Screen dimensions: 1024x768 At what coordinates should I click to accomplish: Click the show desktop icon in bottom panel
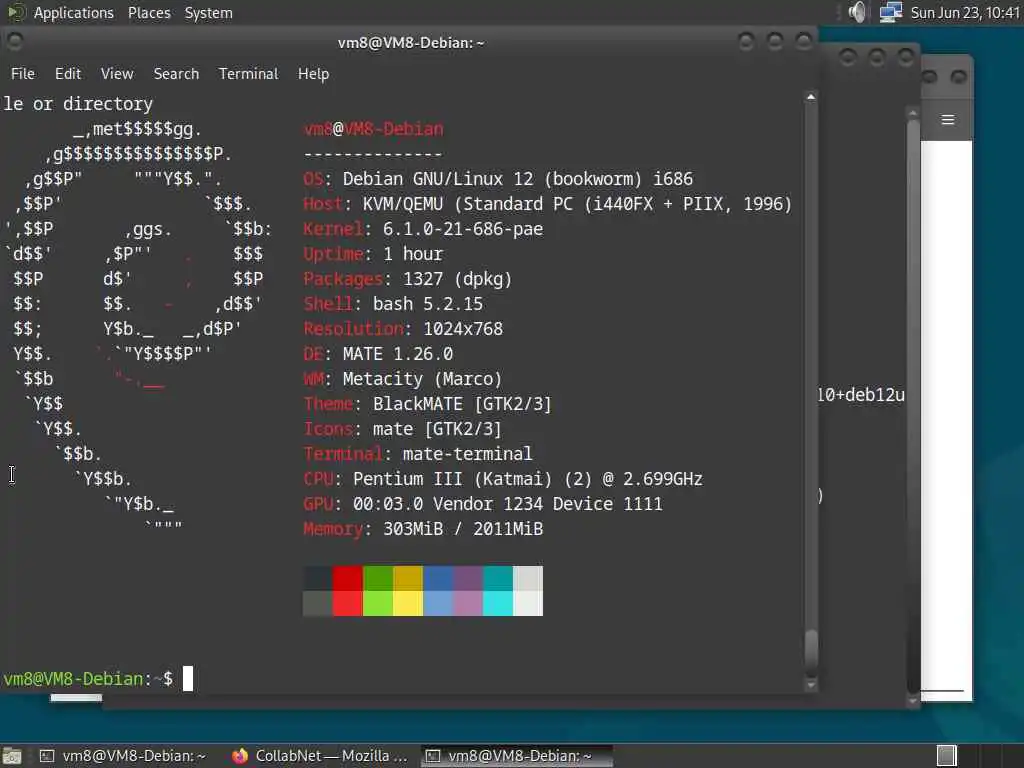click(x=11, y=756)
